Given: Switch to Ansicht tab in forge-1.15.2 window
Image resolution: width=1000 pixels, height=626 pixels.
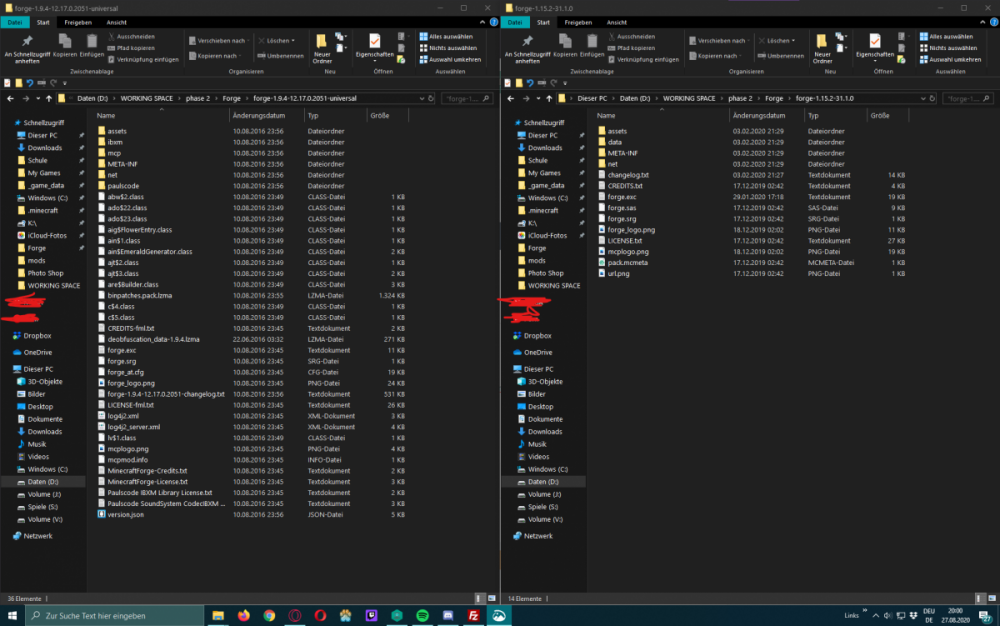Looking at the screenshot, I should (616, 22).
